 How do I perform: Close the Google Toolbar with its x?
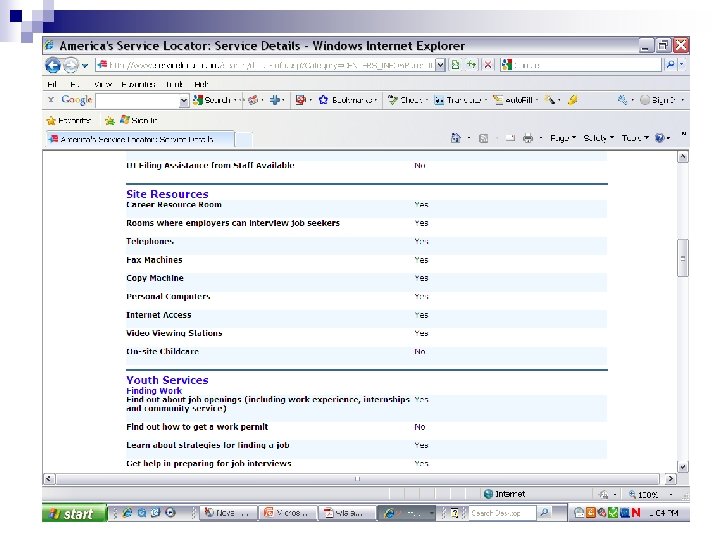tap(51, 99)
